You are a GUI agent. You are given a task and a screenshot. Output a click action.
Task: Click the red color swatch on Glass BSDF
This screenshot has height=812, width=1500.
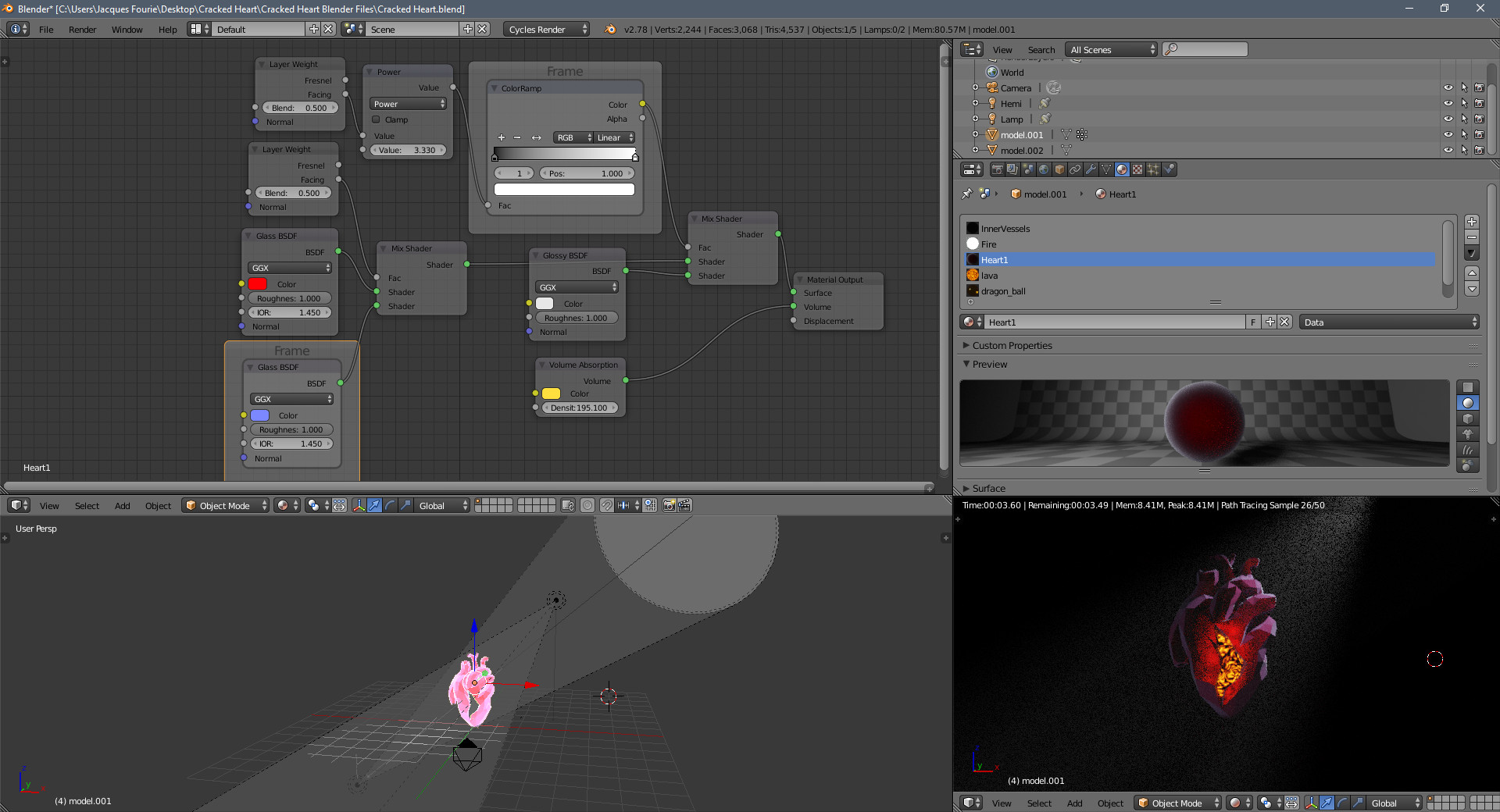tap(258, 284)
